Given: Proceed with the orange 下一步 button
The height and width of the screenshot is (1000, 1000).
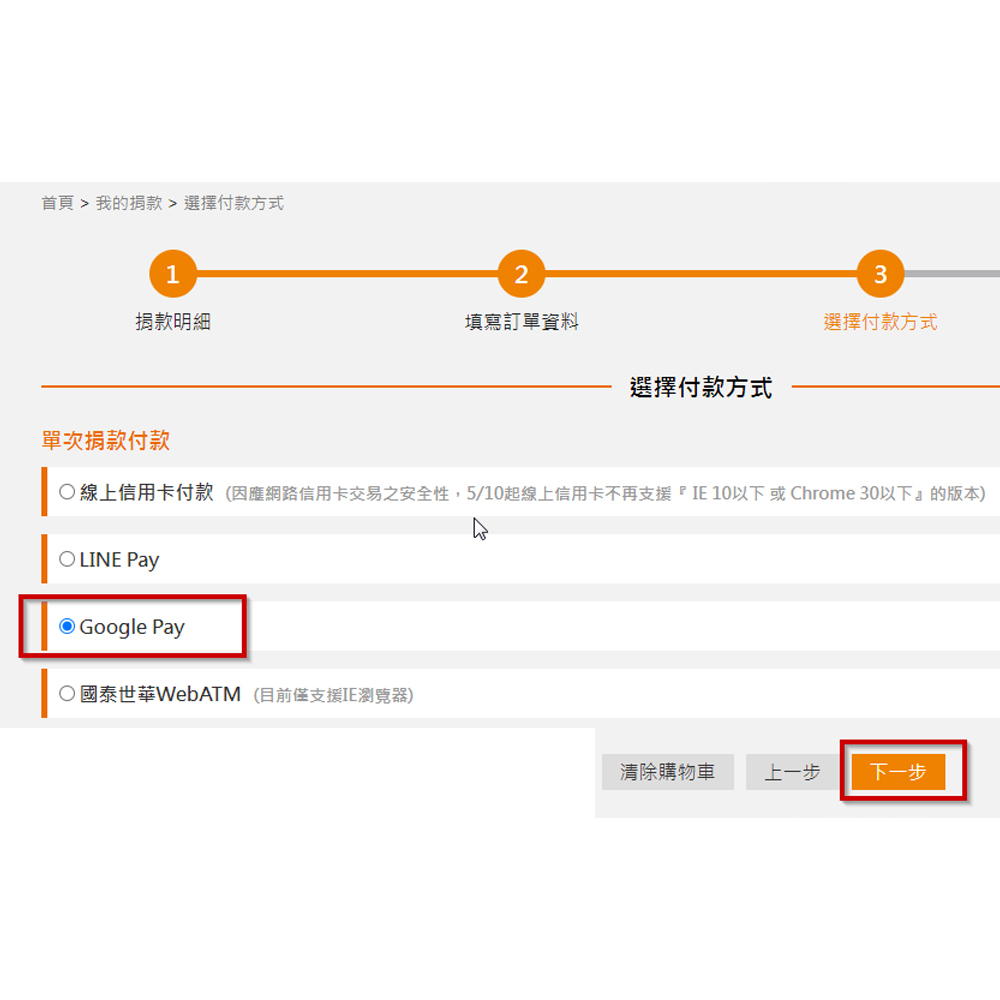Looking at the screenshot, I should coord(898,772).
